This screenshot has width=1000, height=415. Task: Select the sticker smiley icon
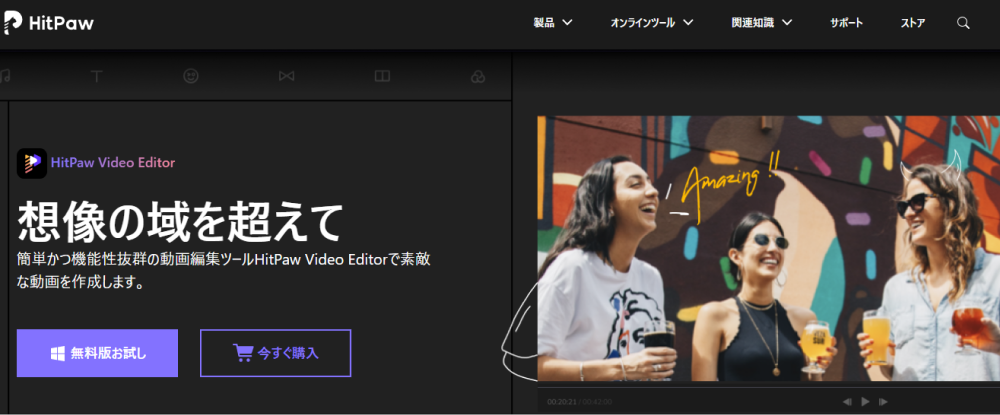coord(191,76)
